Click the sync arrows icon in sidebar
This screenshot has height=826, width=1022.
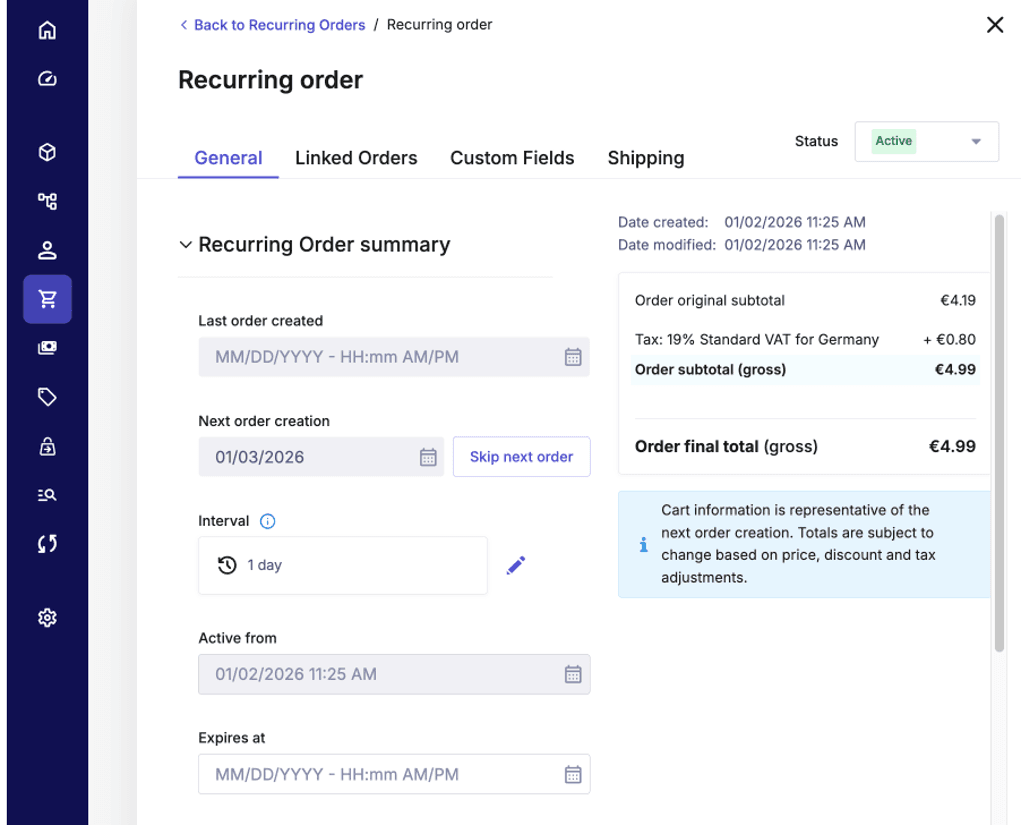(47, 543)
